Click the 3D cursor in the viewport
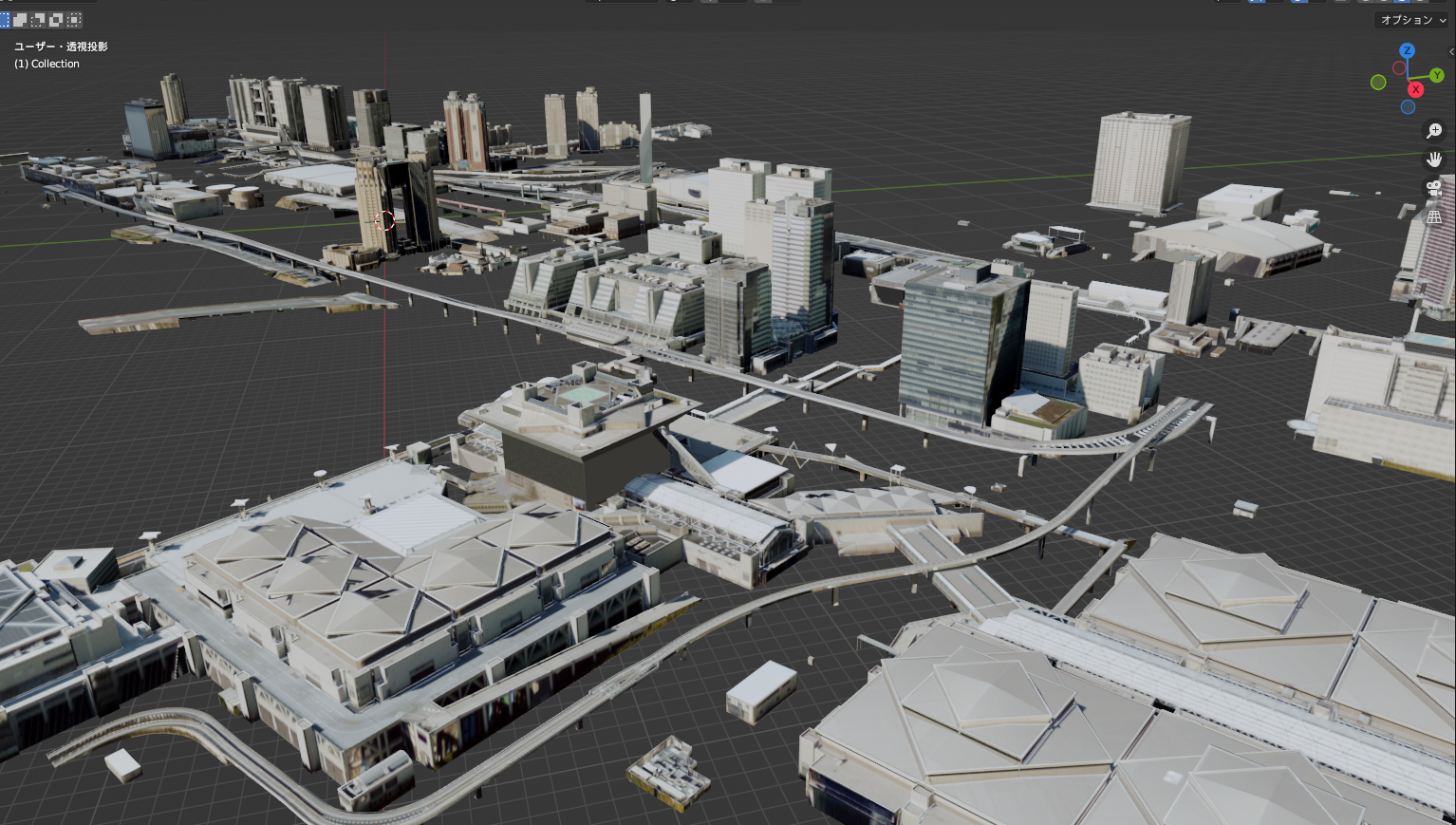1456x825 pixels. [384, 220]
